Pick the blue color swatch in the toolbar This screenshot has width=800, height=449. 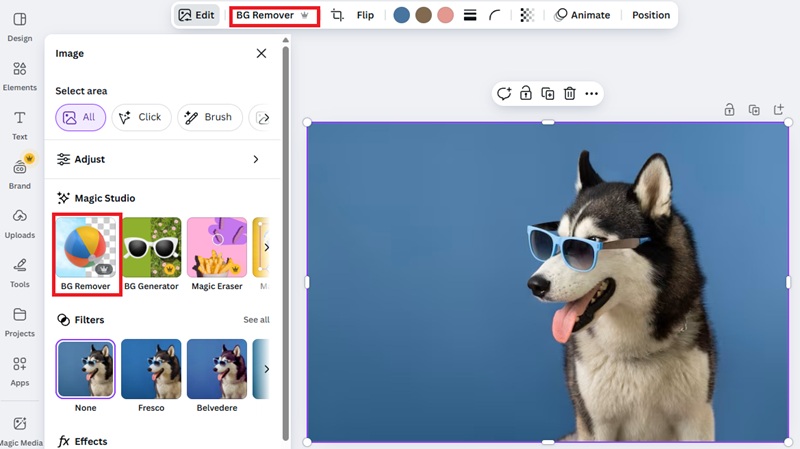click(401, 16)
